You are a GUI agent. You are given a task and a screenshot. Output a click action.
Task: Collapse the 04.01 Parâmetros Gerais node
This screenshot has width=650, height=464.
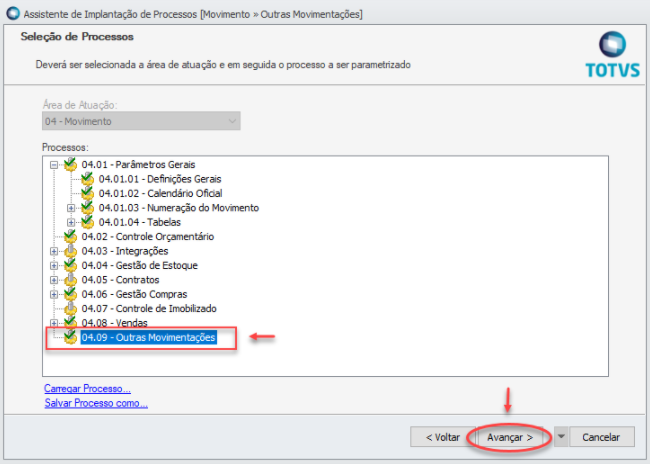coord(54,165)
